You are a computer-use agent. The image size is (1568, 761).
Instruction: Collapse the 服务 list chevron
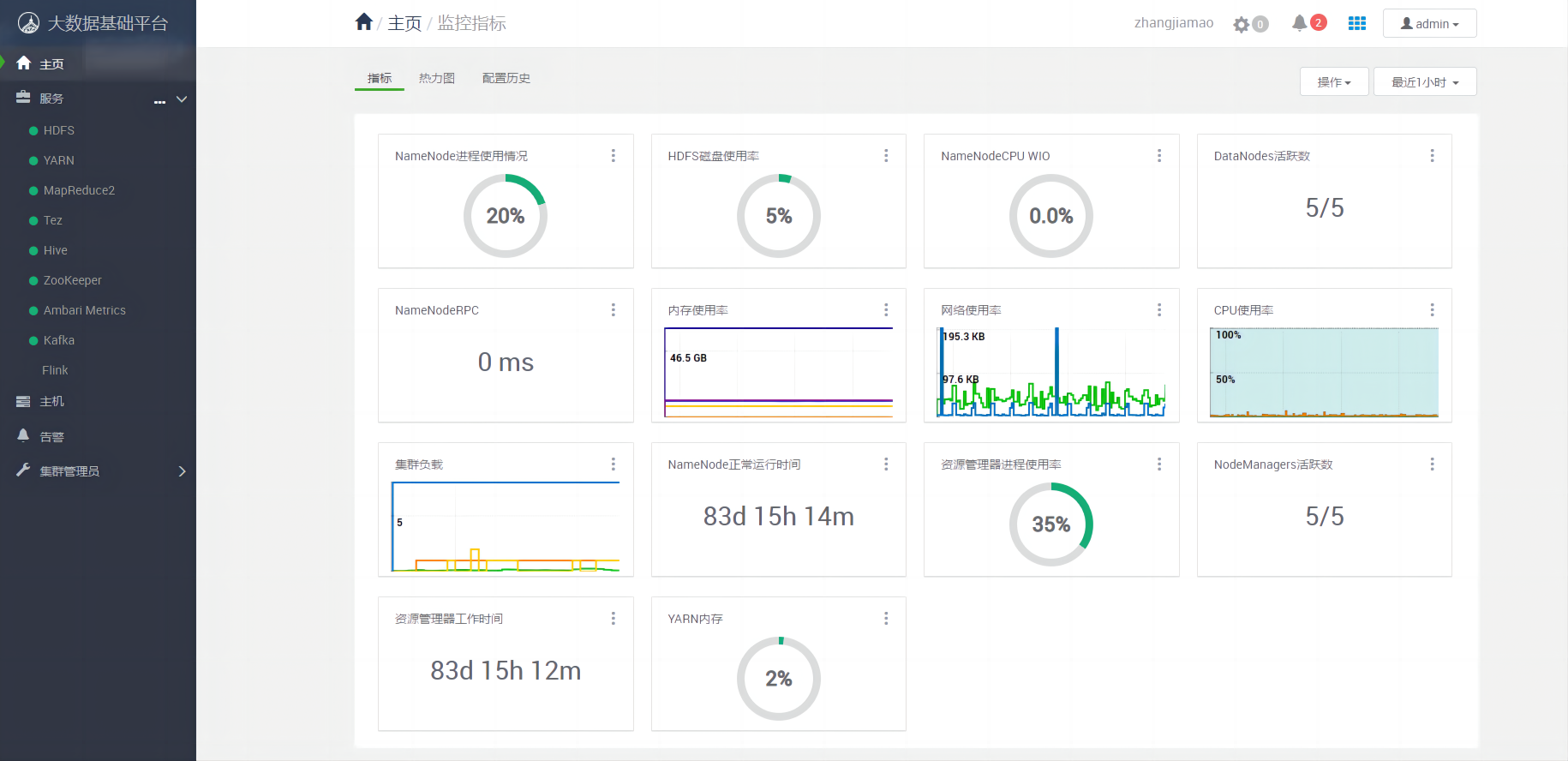(182, 99)
